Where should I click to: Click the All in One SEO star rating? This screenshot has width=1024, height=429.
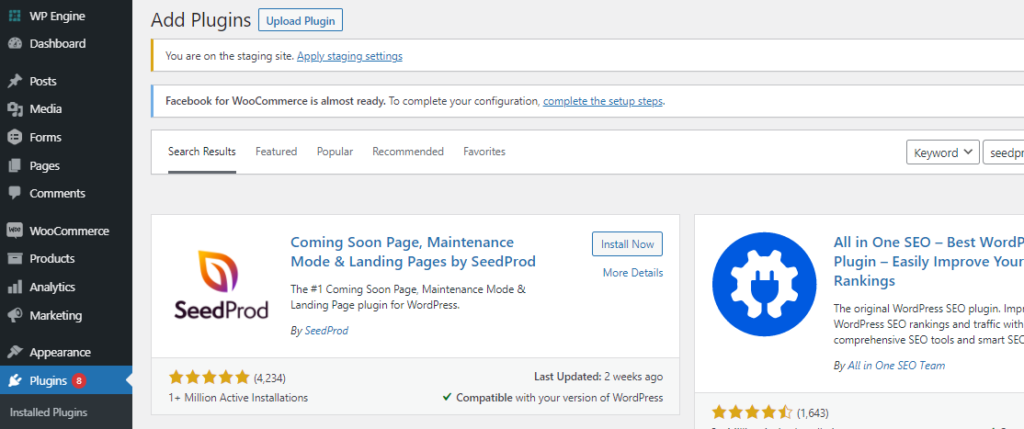click(x=752, y=413)
